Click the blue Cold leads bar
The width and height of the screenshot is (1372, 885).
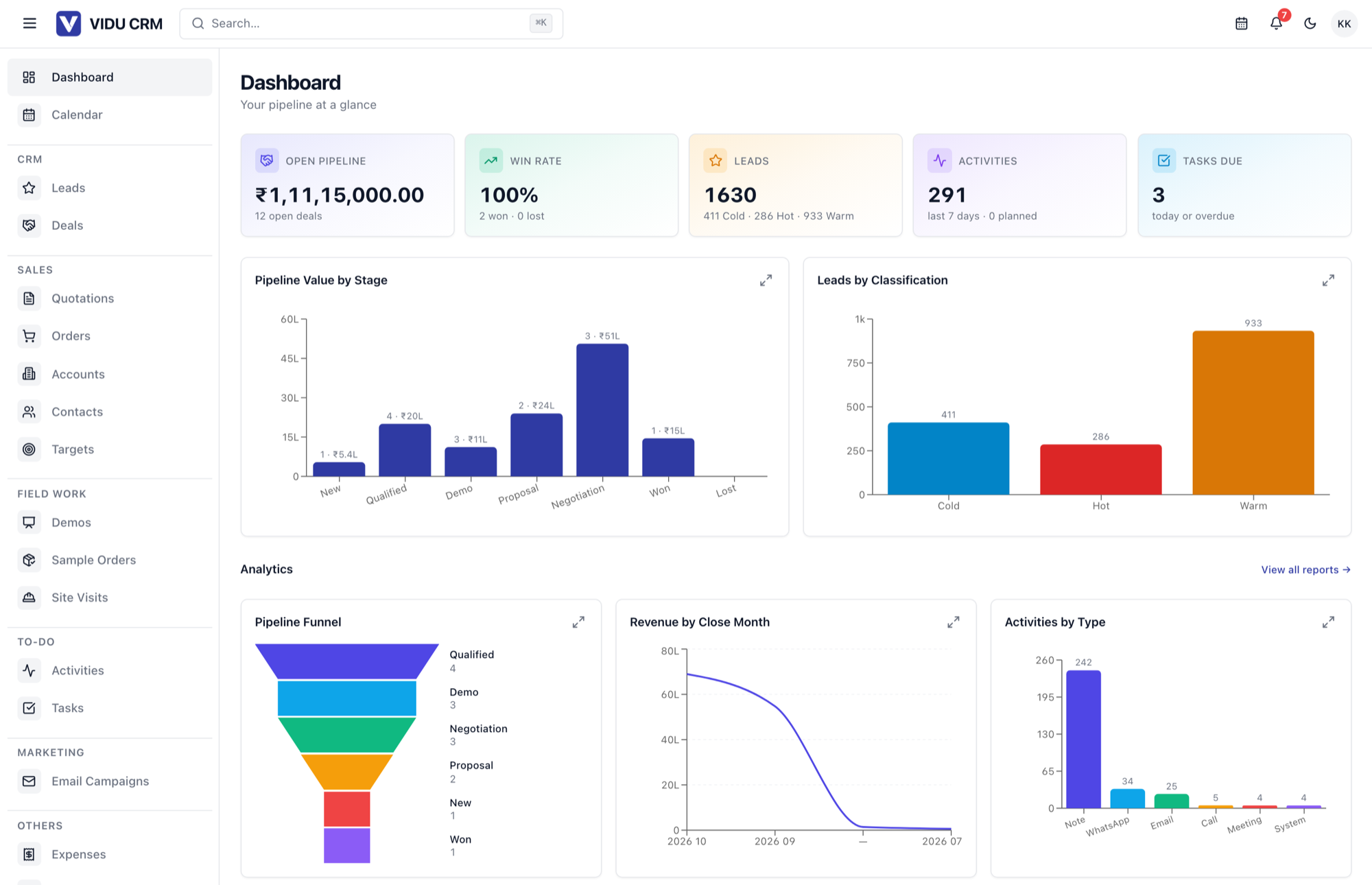[948, 458]
